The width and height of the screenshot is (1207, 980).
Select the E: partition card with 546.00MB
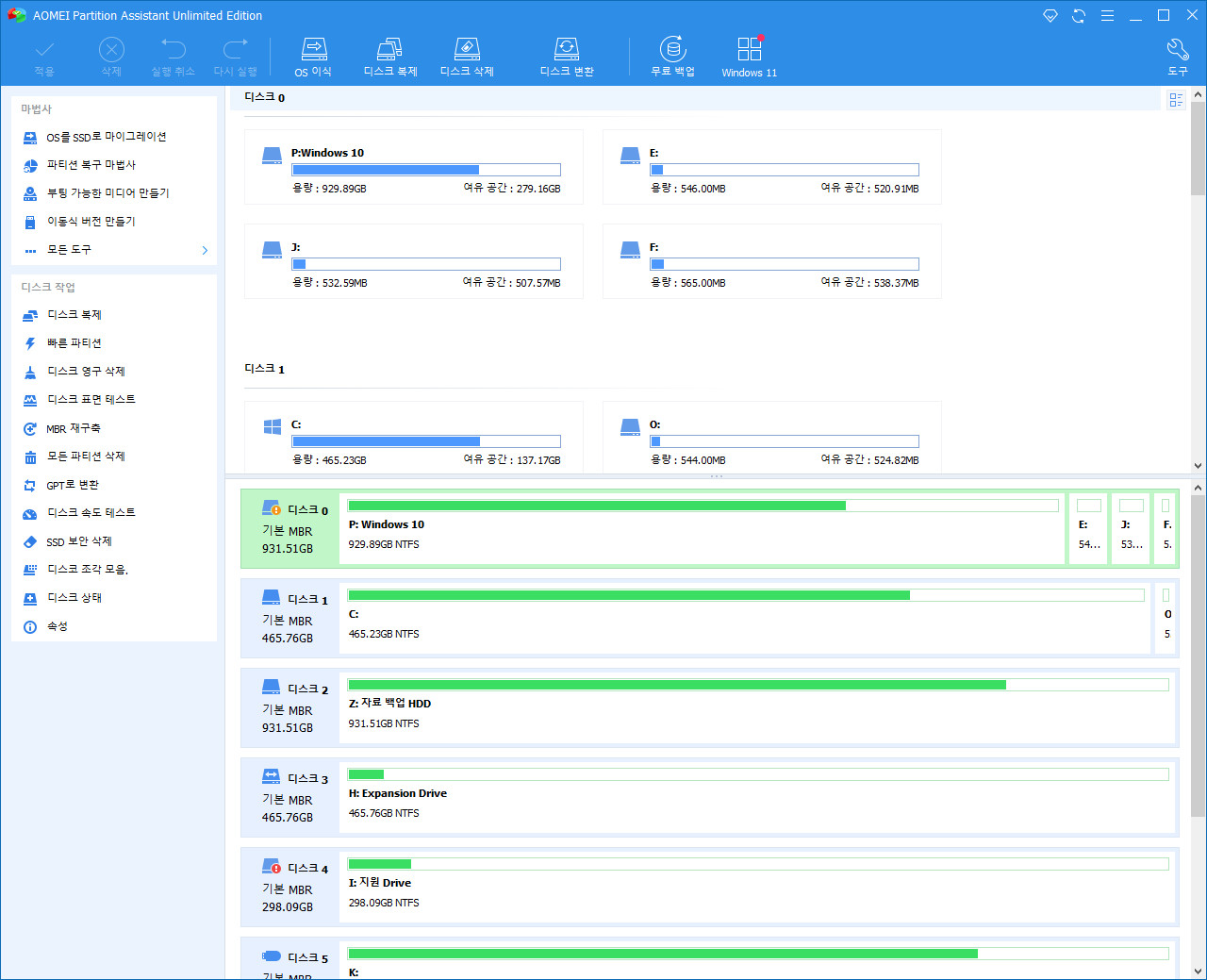tap(772, 167)
